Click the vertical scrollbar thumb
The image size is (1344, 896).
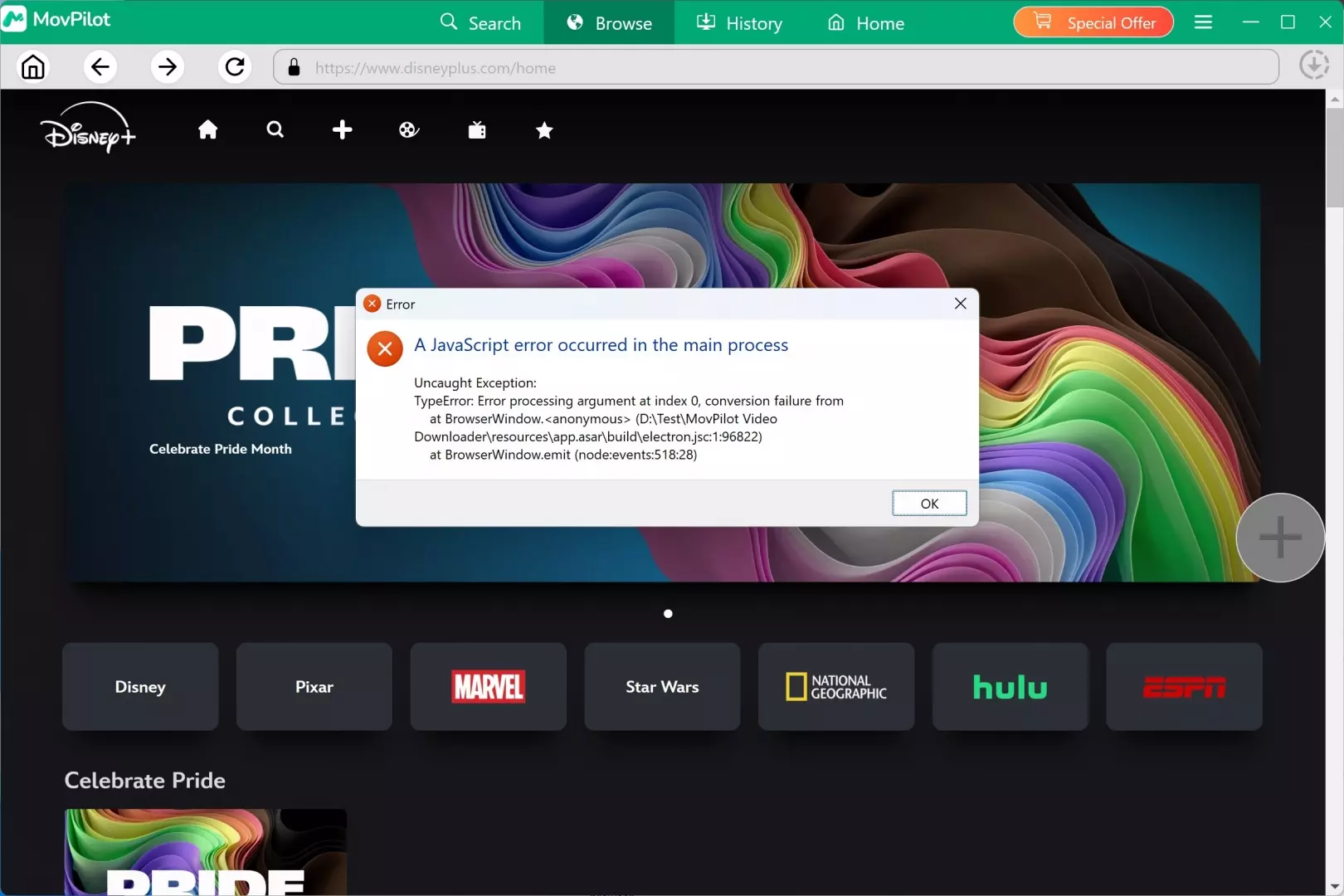(1335, 158)
